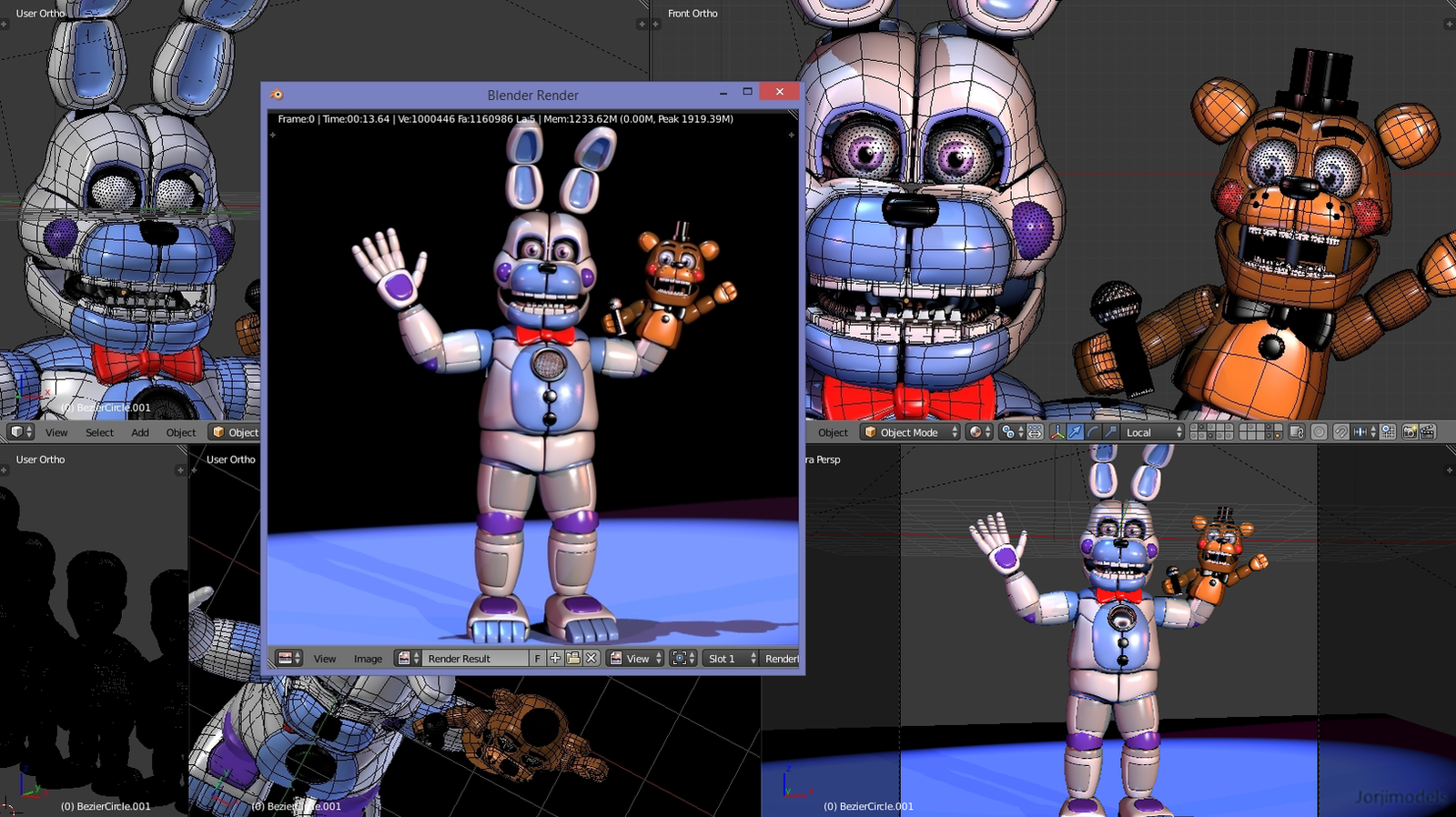Viewport: 1456px width, 817px height.
Task: Click the new image plus icon
Action: [x=555, y=658]
